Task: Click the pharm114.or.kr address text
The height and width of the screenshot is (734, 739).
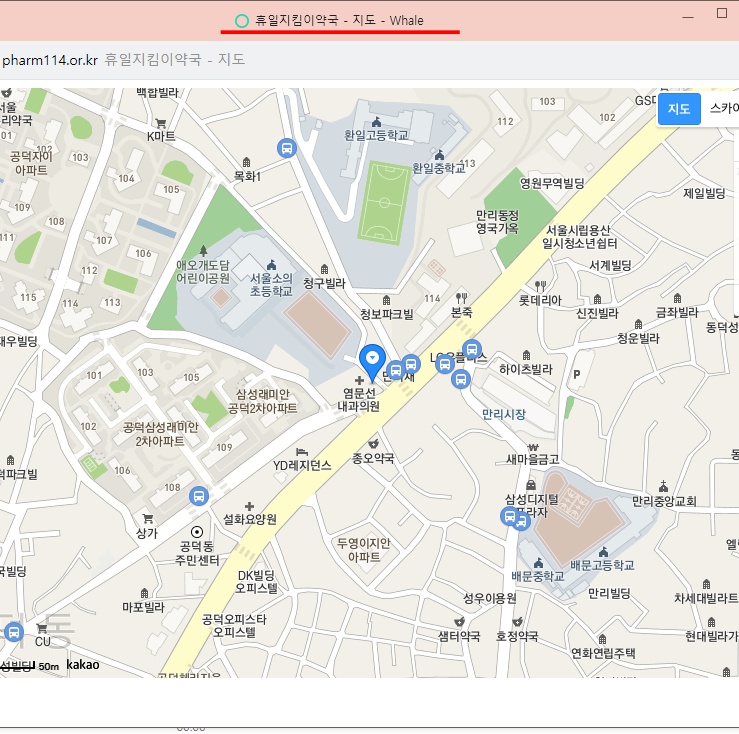Action: [49, 60]
